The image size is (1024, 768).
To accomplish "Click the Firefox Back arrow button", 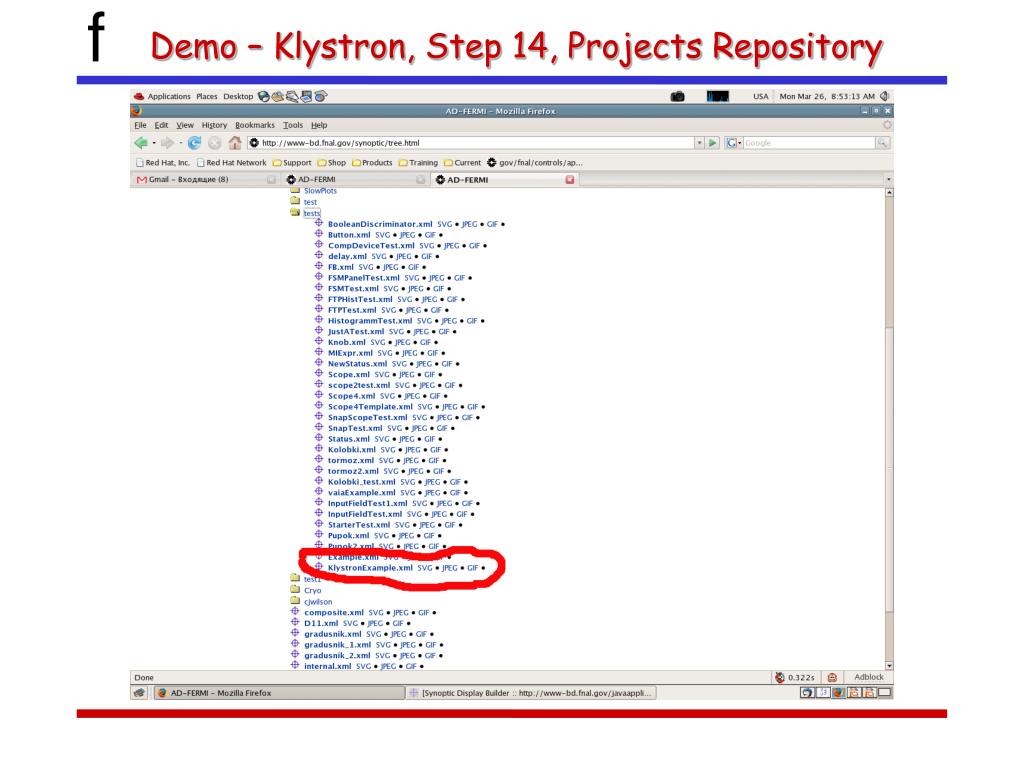I will 140,142.
